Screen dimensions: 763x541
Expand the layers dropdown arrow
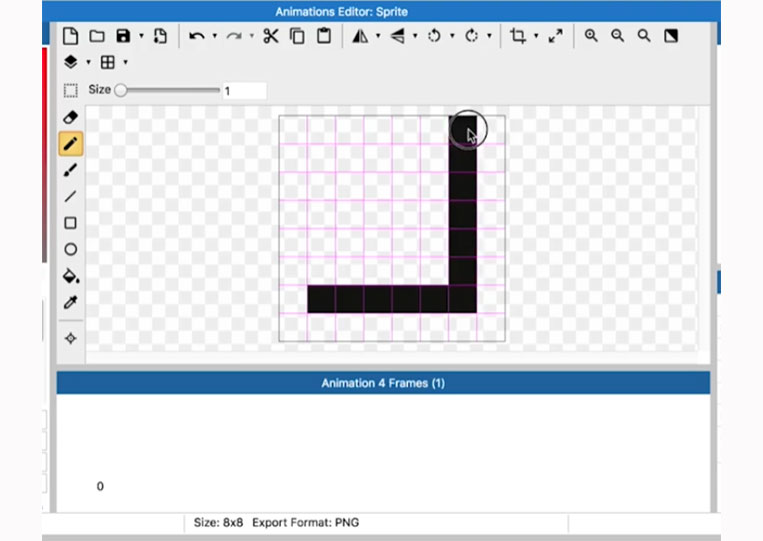[x=89, y=62]
